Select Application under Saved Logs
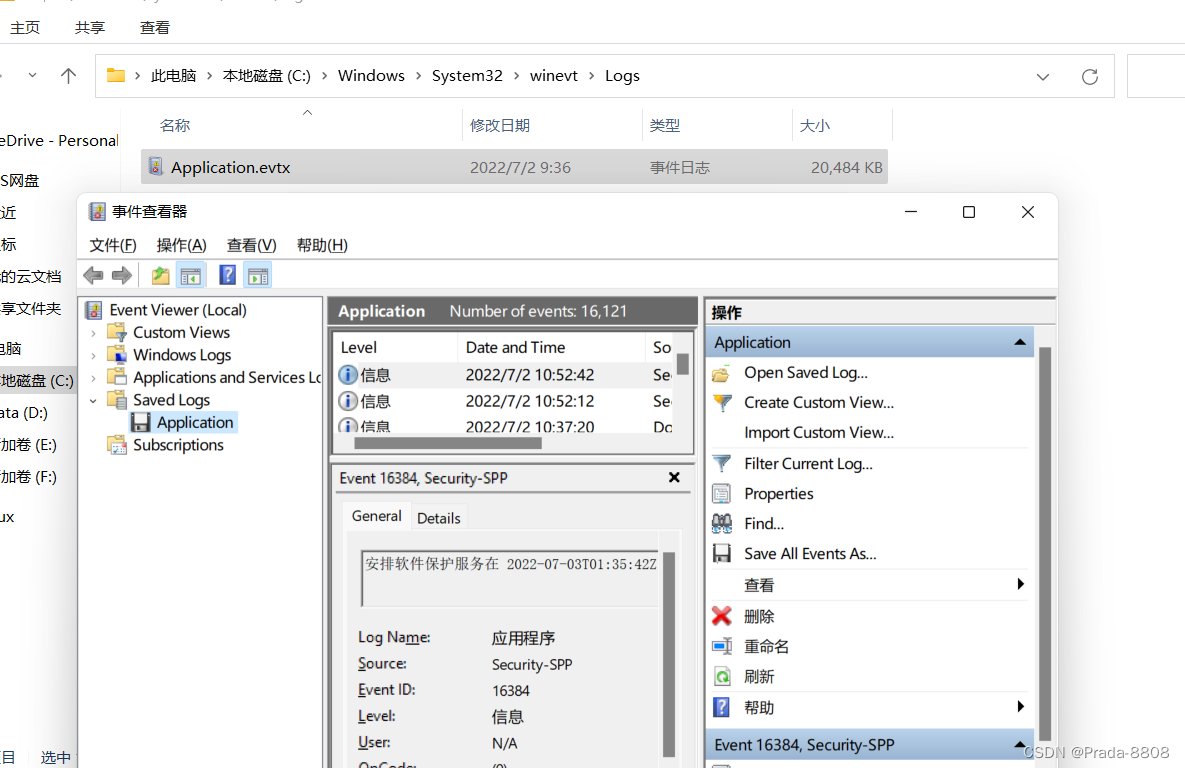The width and height of the screenshot is (1185, 768). [x=195, y=423]
